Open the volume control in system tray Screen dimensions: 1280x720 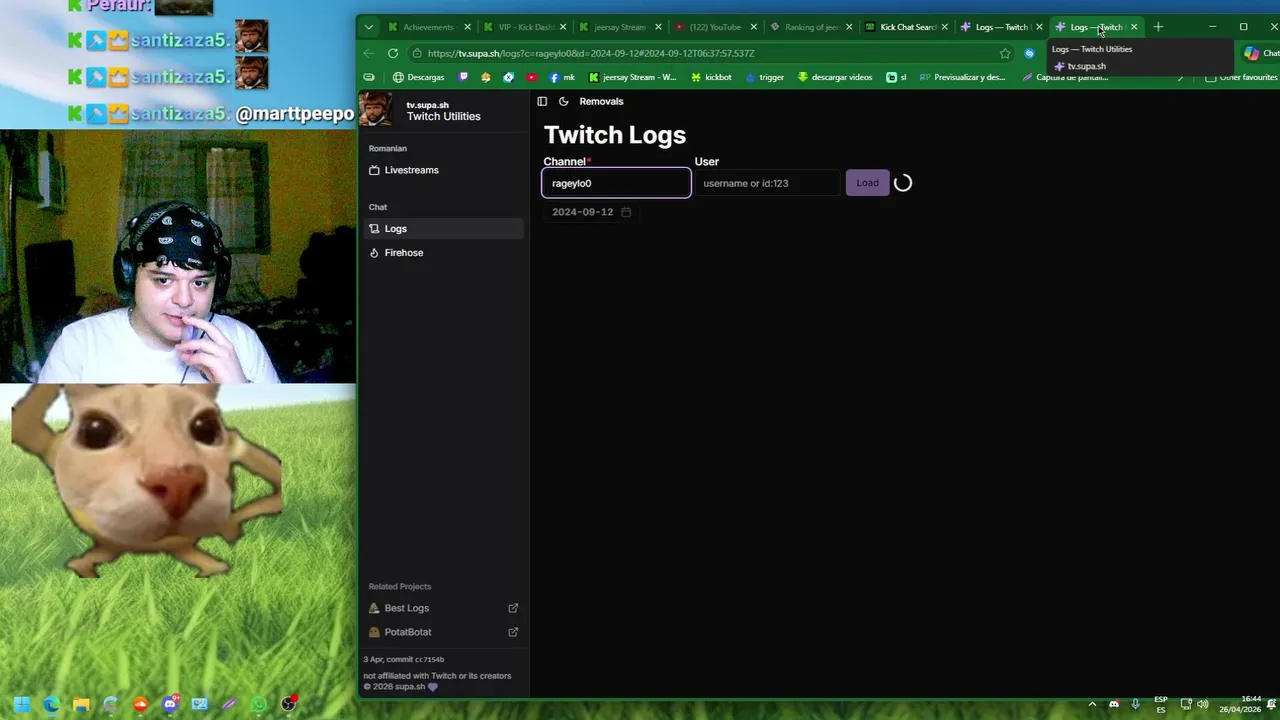(x=1202, y=704)
